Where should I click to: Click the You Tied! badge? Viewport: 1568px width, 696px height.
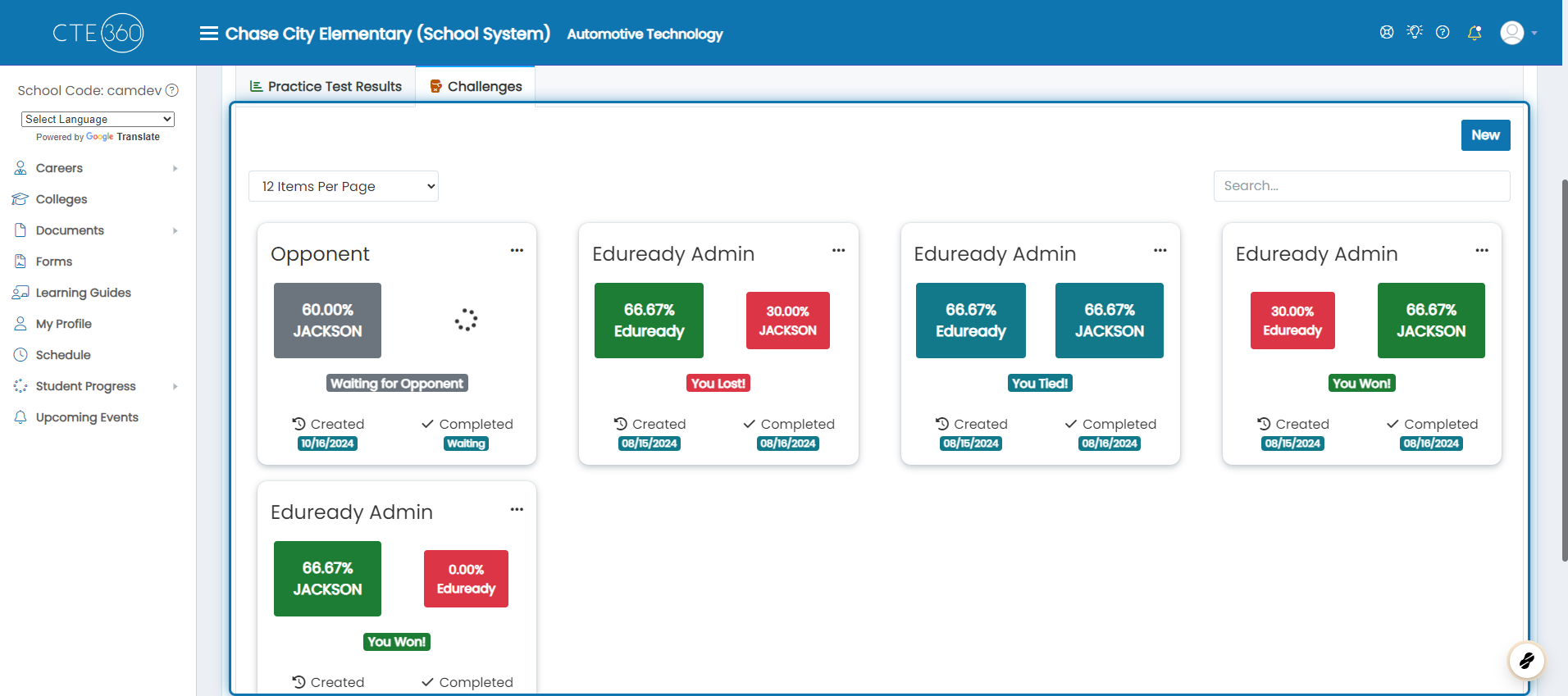tap(1040, 383)
